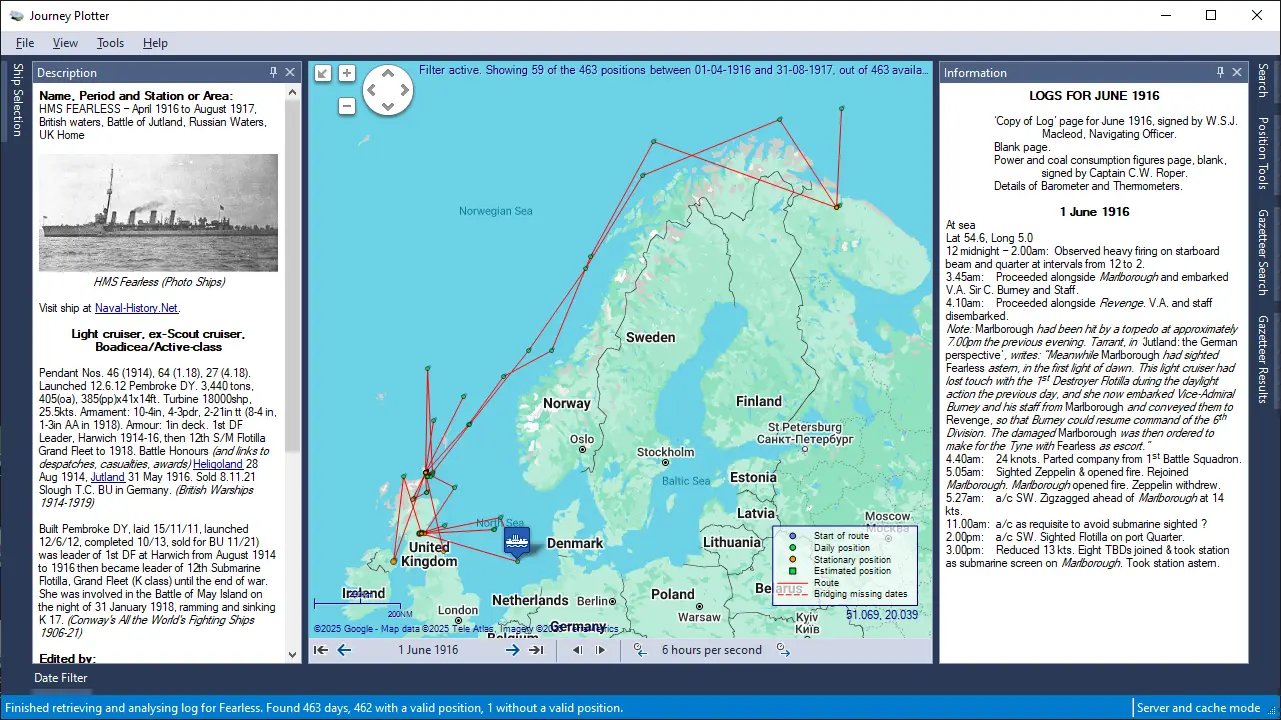The image size is (1281, 720).
Task: Click the 'Daily position' legend entry
Action: coord(842,548)
